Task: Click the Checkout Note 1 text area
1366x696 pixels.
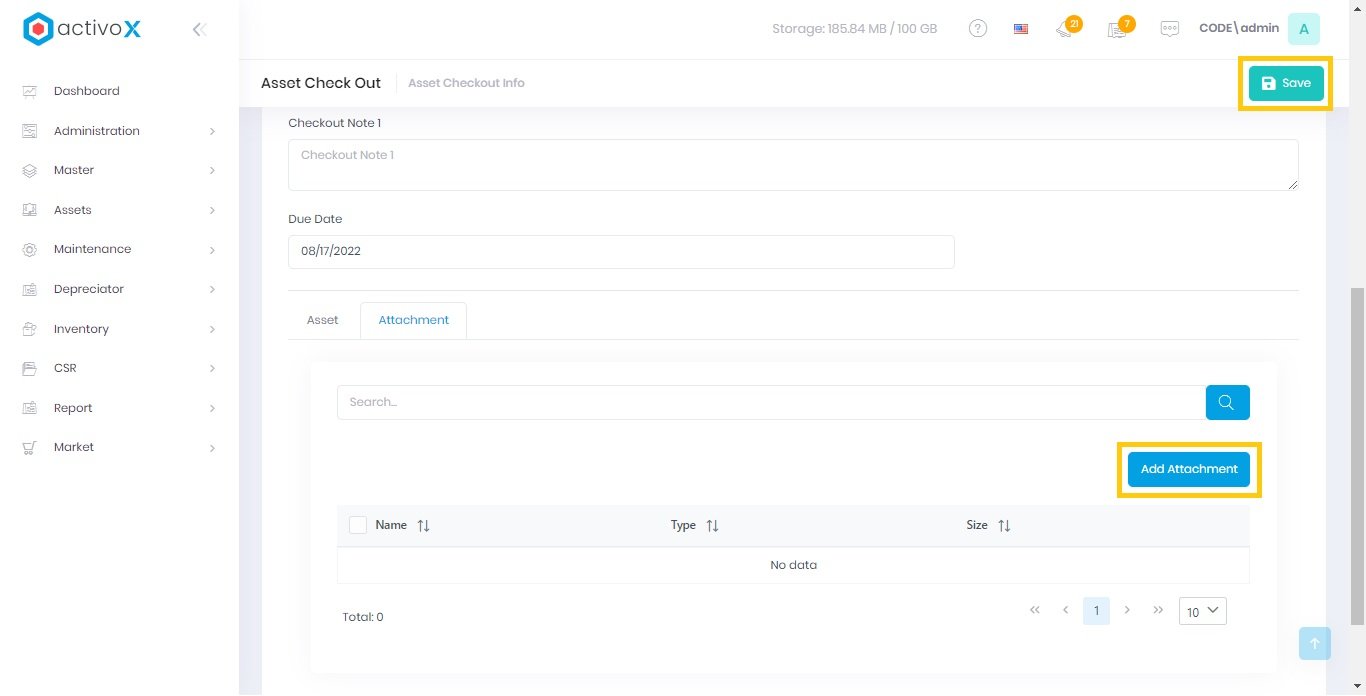Action: pos(792,165)
